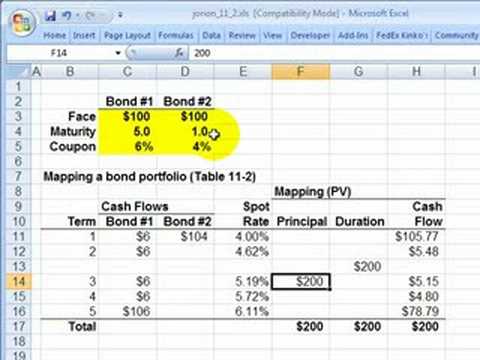The height and width of the screenshot is (360, 480).
Task: Click cash flow $105.77 cell
Action: click(x=416, y=236)
